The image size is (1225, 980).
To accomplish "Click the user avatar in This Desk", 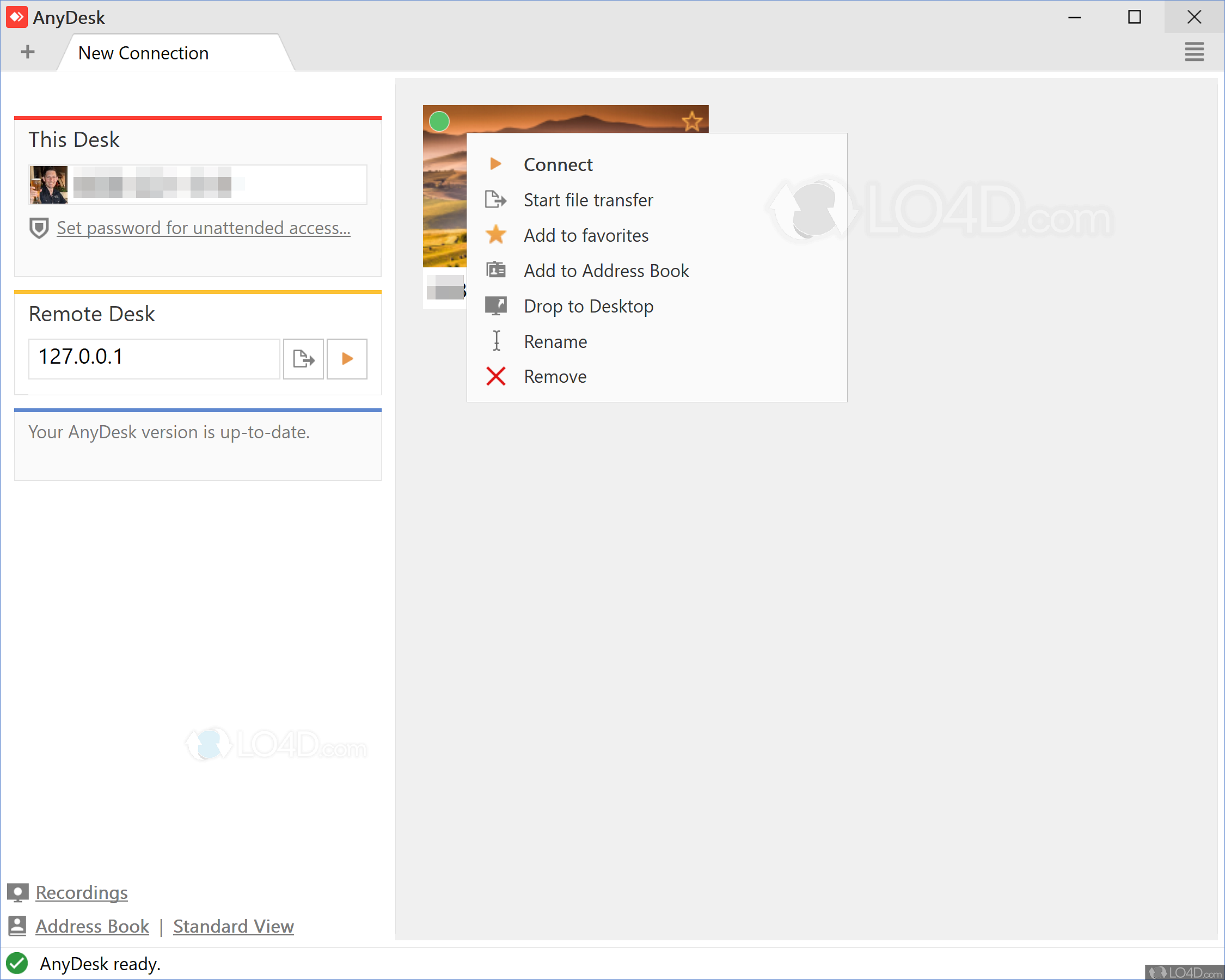I will click(49, 185).
